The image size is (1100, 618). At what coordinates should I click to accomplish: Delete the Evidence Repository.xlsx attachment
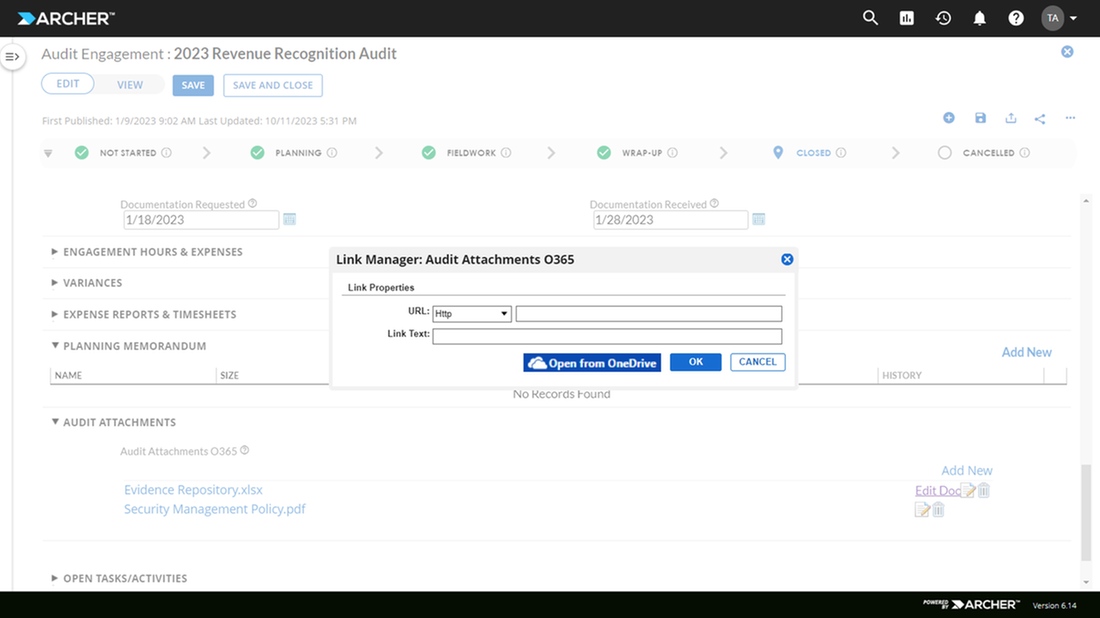tap(984, 490)
